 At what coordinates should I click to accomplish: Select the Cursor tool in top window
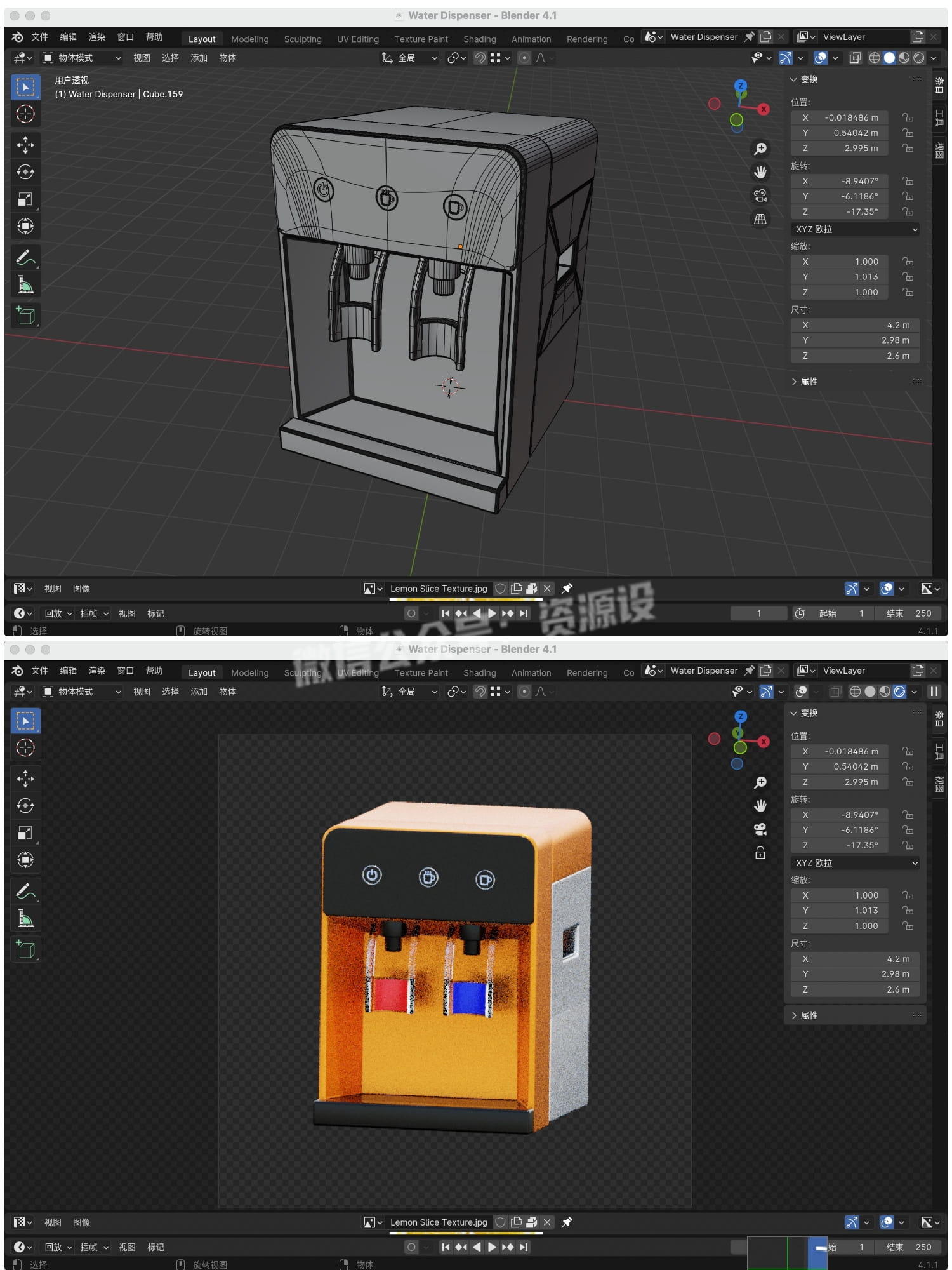(25, 114)
